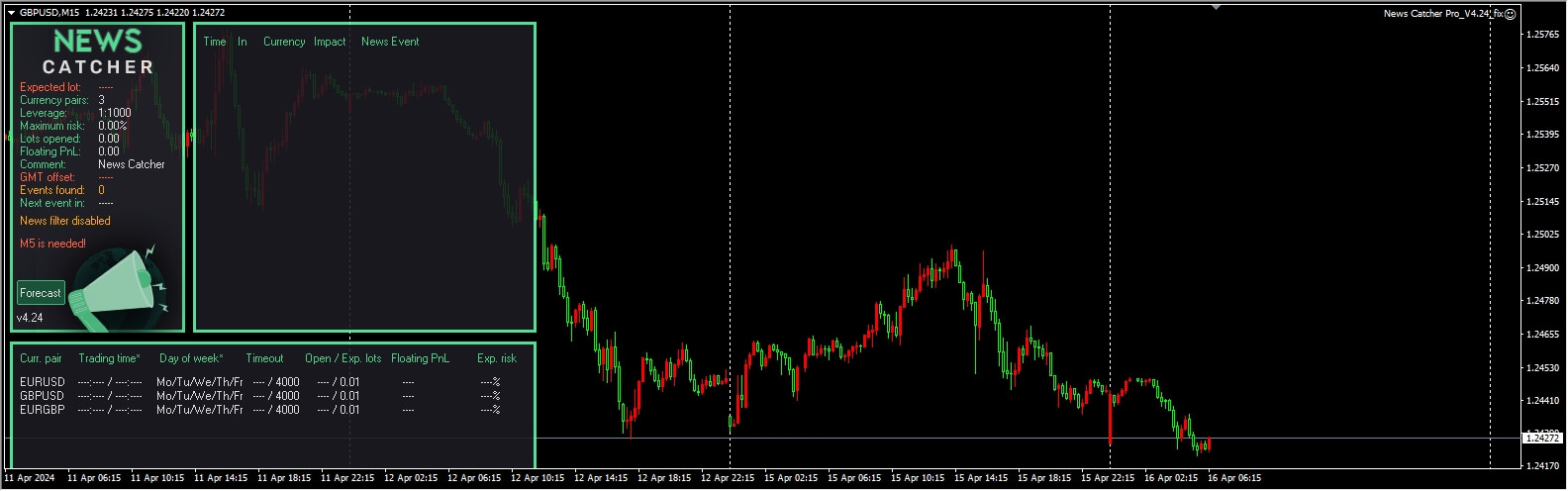
Task: Click the current price label 1.24272
Action: point(1542,438)
